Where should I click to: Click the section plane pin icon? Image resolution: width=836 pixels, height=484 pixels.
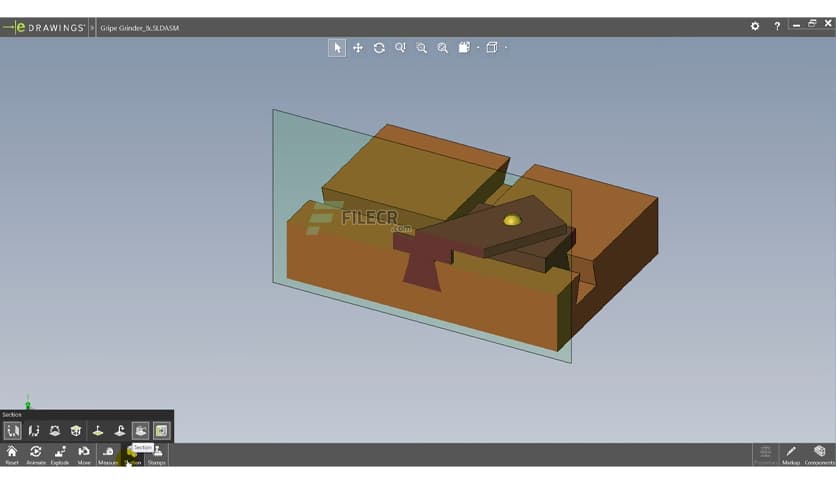tap(98, 431)
